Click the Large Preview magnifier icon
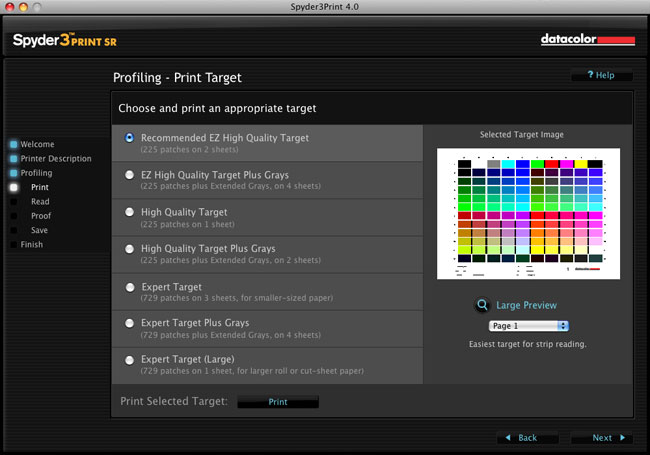 (x=482, y=305)
